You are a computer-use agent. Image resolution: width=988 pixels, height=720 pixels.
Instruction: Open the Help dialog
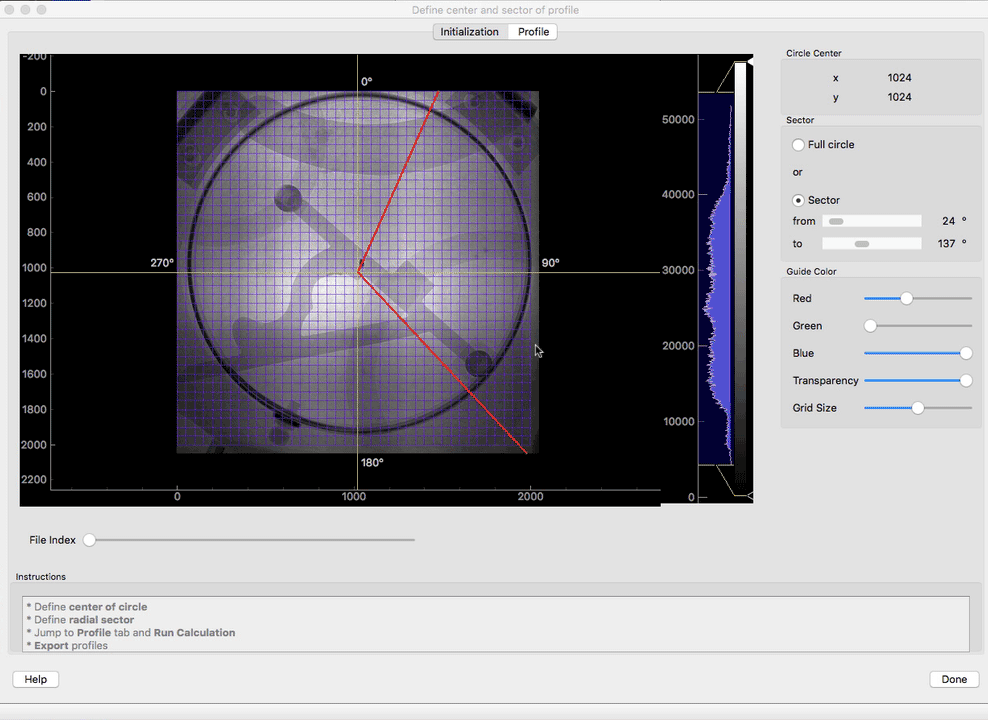pos(35,679)
